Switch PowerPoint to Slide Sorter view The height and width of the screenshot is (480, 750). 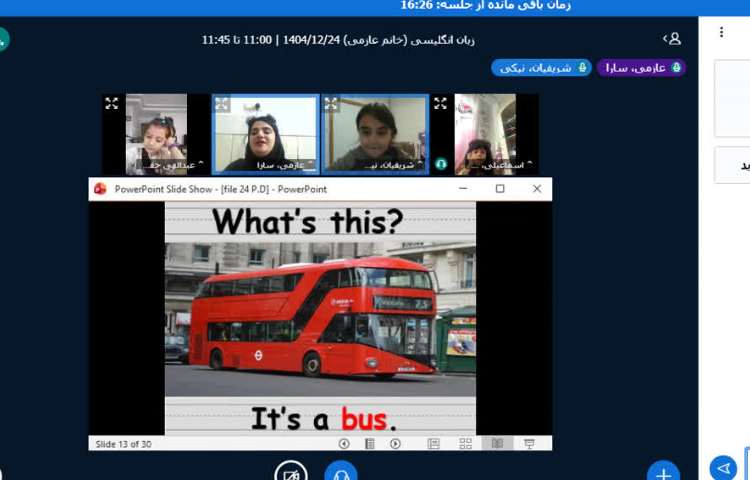click(465, 444)
